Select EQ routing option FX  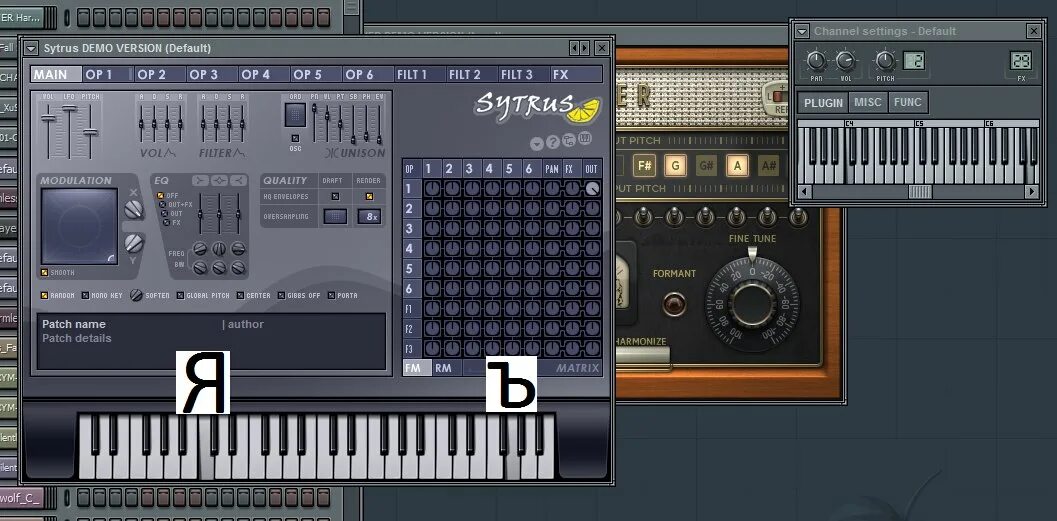[167, 222]
